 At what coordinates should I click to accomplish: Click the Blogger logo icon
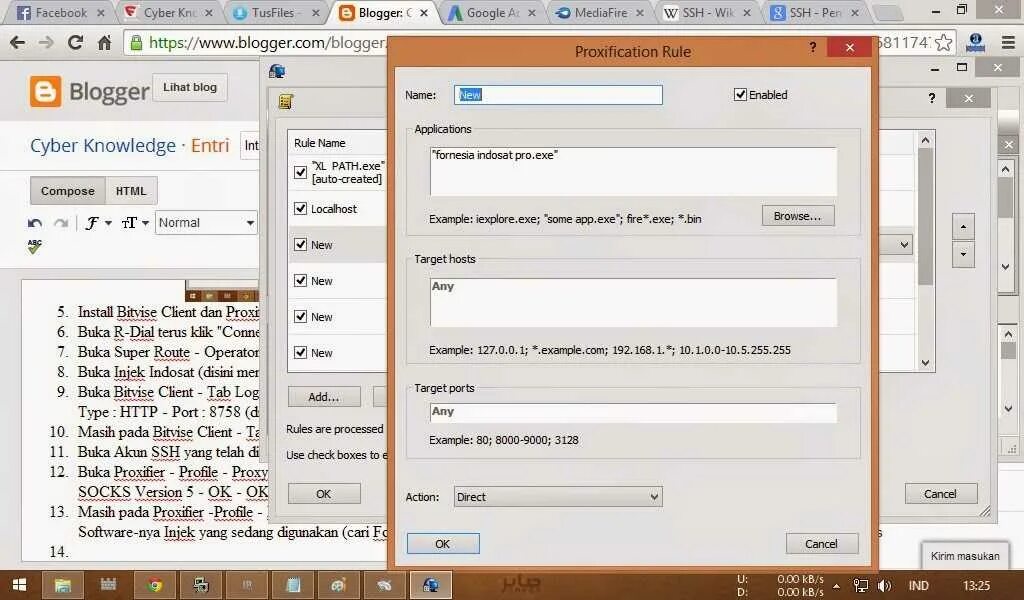coord(45,91)
